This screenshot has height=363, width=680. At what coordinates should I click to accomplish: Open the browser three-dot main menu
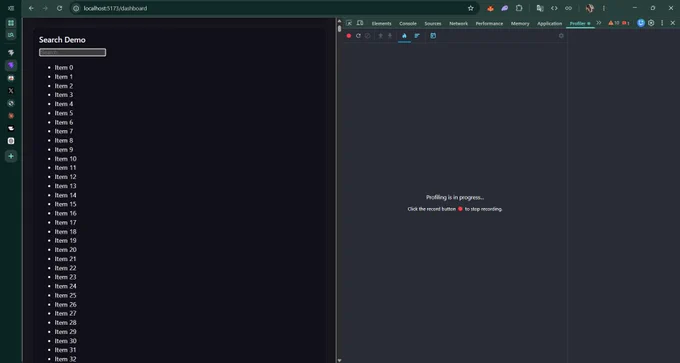point(604,8)
